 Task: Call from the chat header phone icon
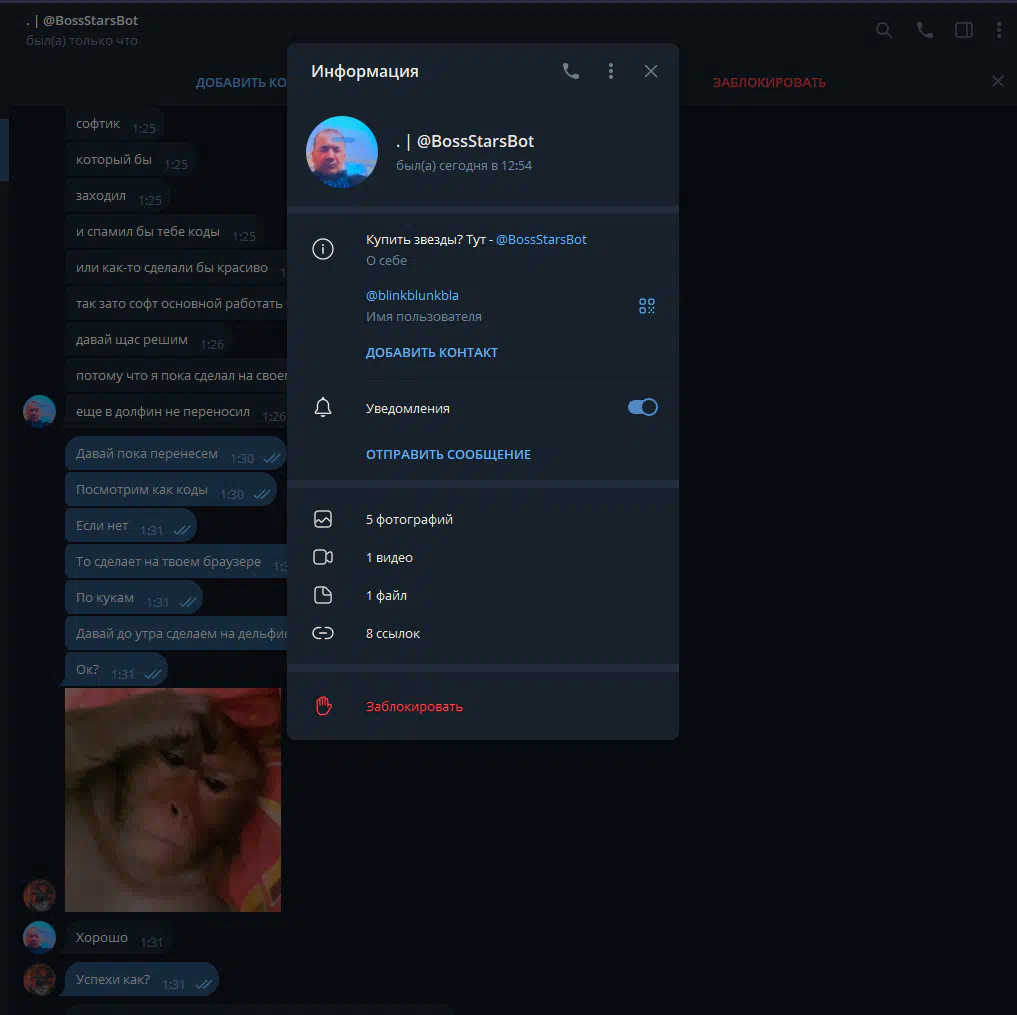click(x=924, y=30)
